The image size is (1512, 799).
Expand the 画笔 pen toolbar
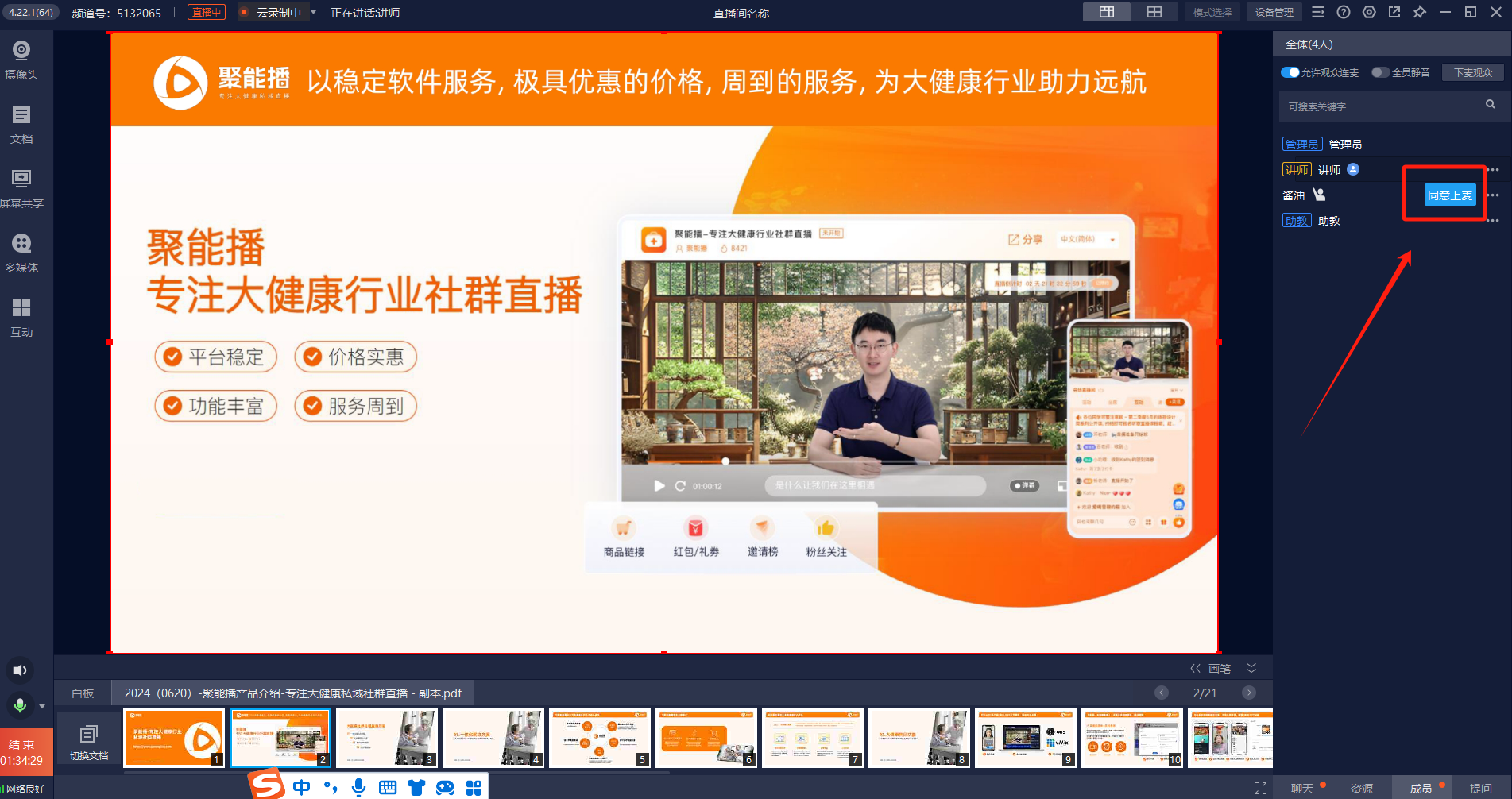[x=1212, y=669]
